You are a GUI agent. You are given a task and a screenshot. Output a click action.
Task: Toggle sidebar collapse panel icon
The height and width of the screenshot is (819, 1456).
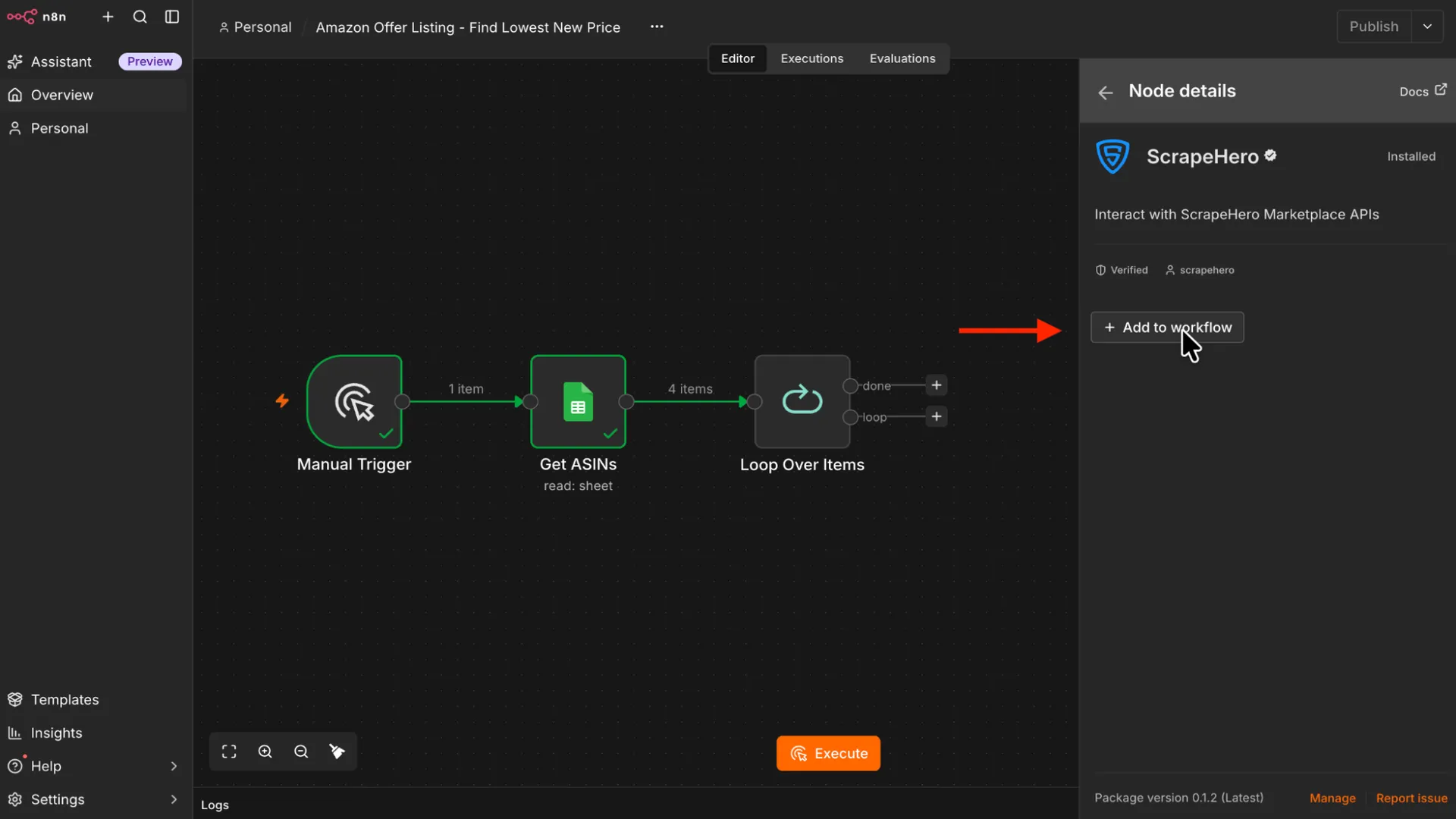coord(172,17)
